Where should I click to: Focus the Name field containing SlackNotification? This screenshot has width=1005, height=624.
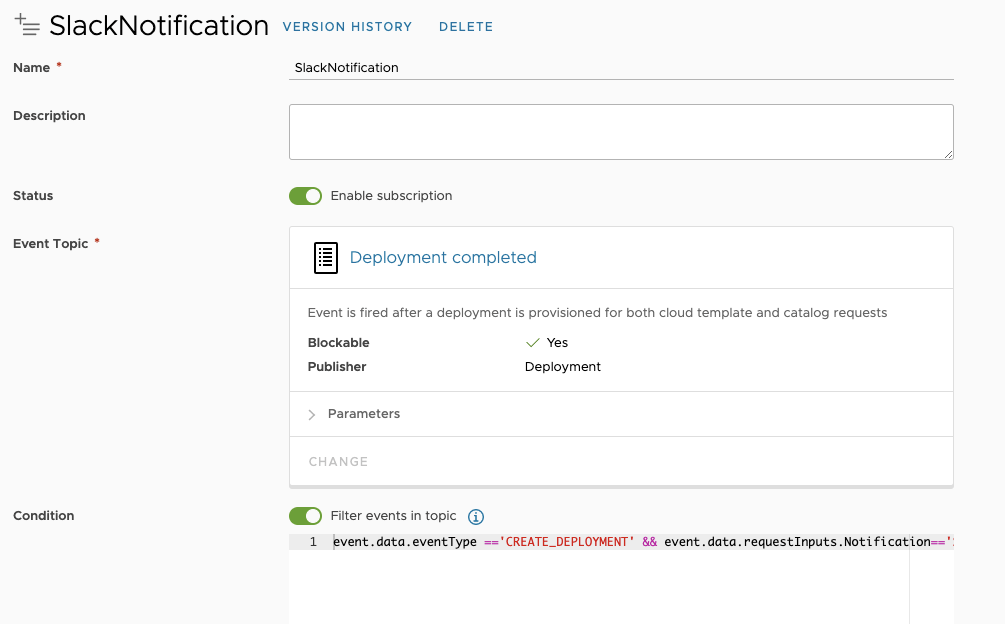tap(620, 68)
